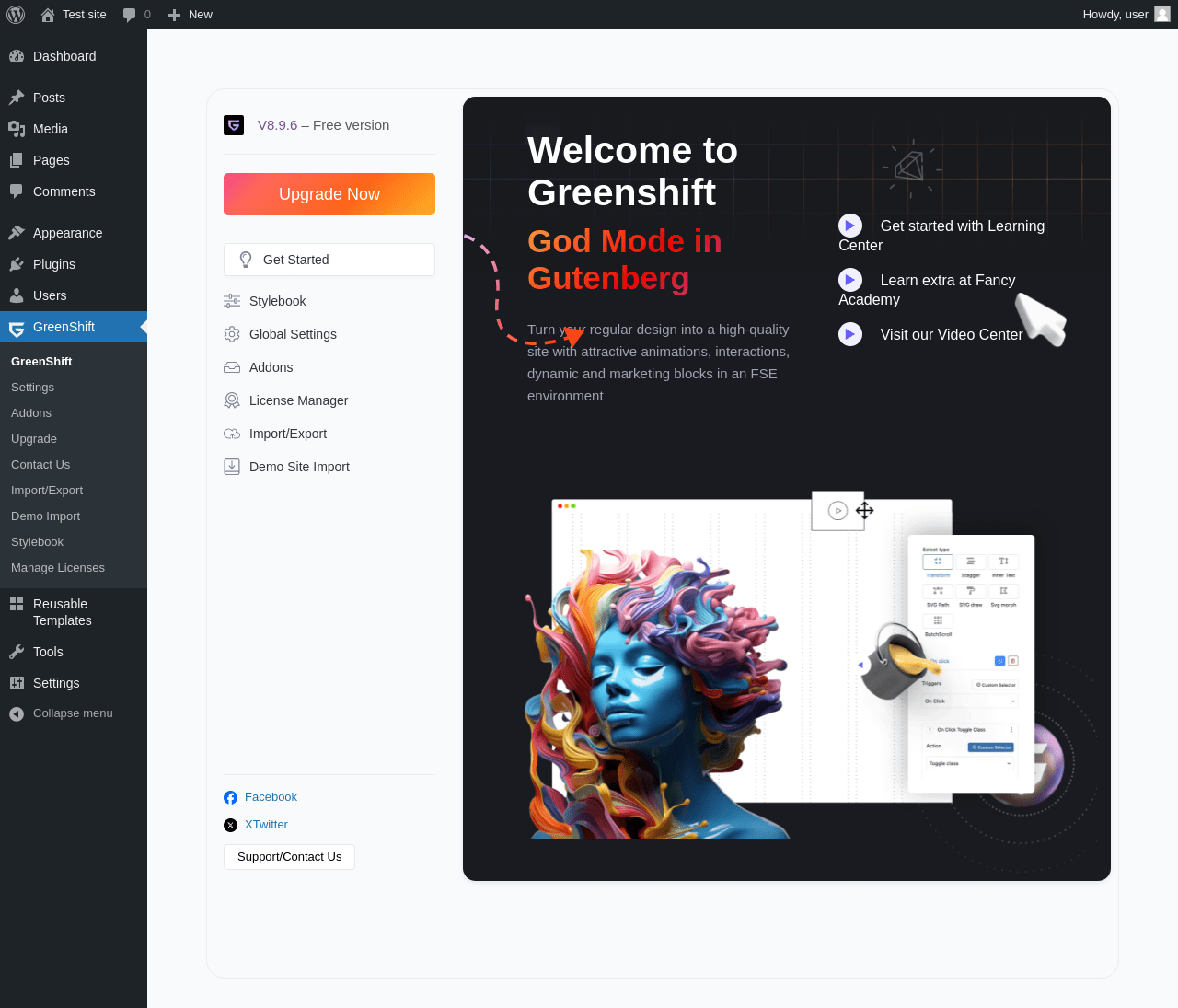Open the user avatar in admin bar
Screen dimensions: 1178x1008
tap(1162, 14)
